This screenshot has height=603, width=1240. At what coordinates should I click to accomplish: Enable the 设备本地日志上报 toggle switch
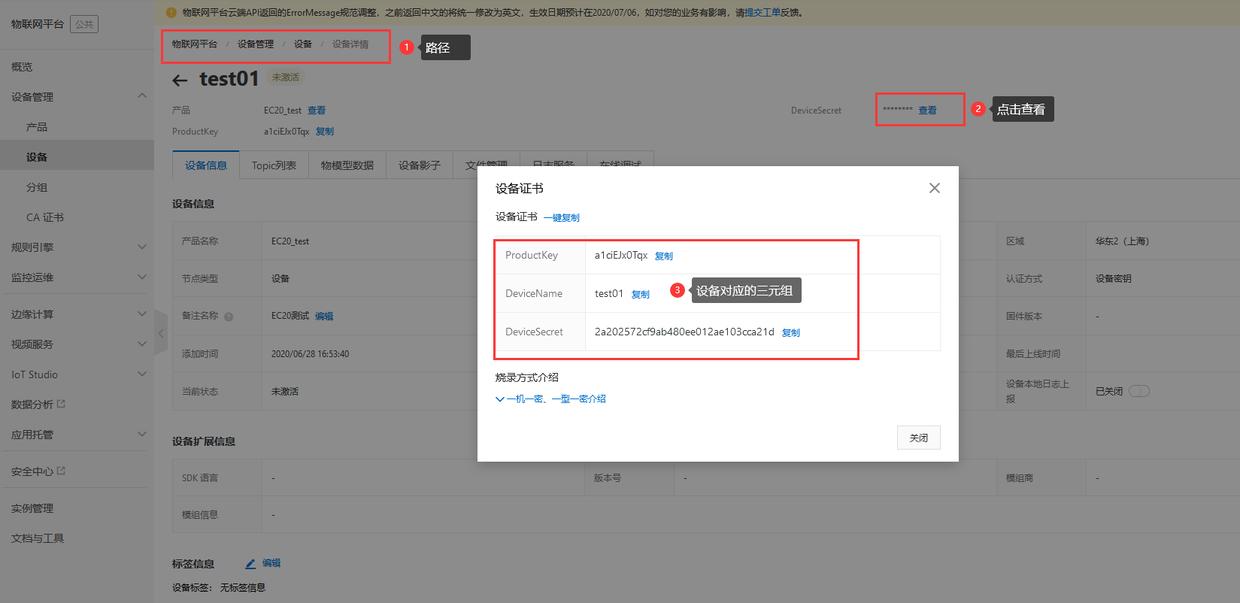[1138, 391]
